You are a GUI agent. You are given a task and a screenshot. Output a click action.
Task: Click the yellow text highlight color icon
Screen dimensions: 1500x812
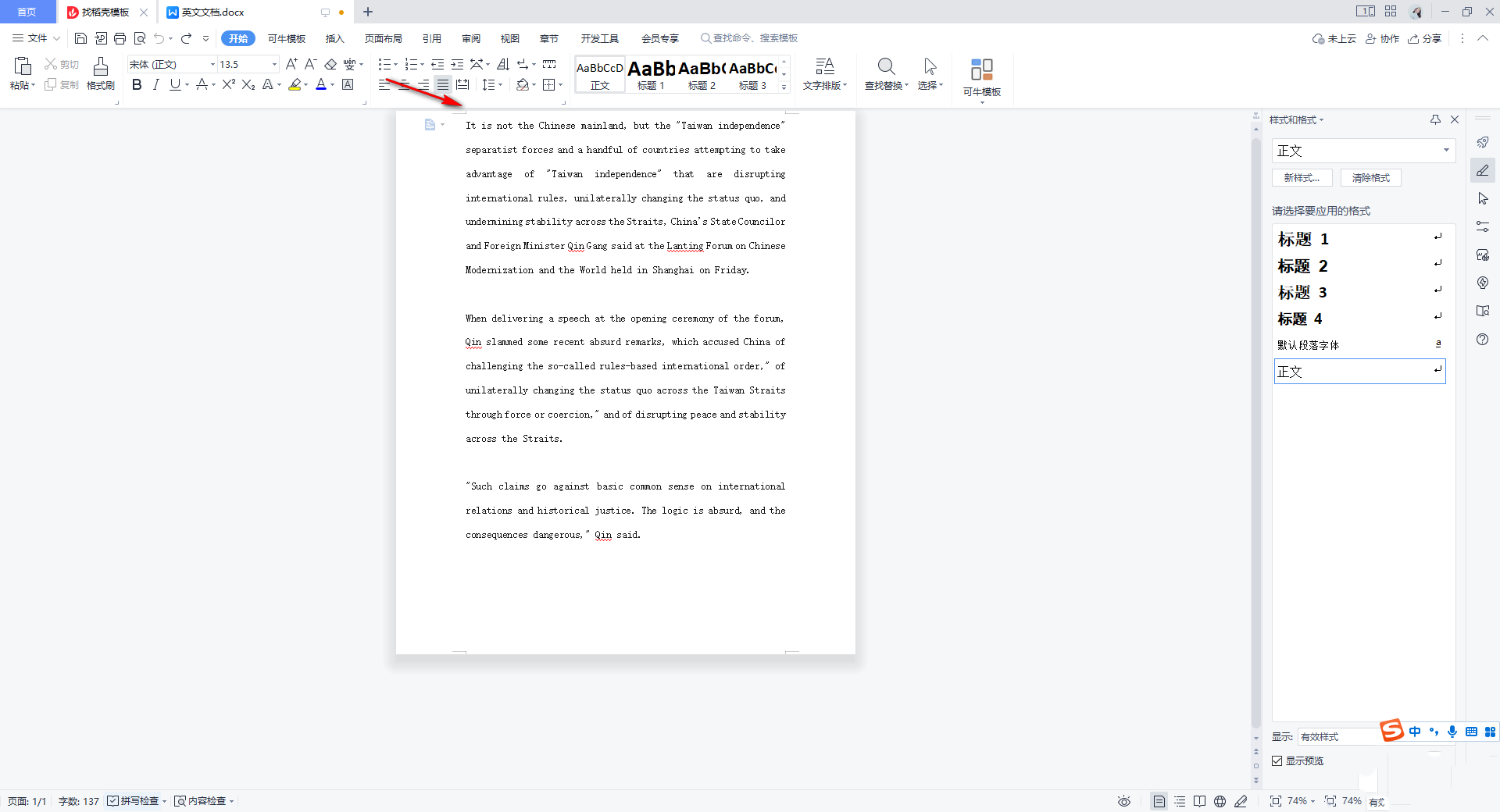pyautogui.click(x=295, y=84)
